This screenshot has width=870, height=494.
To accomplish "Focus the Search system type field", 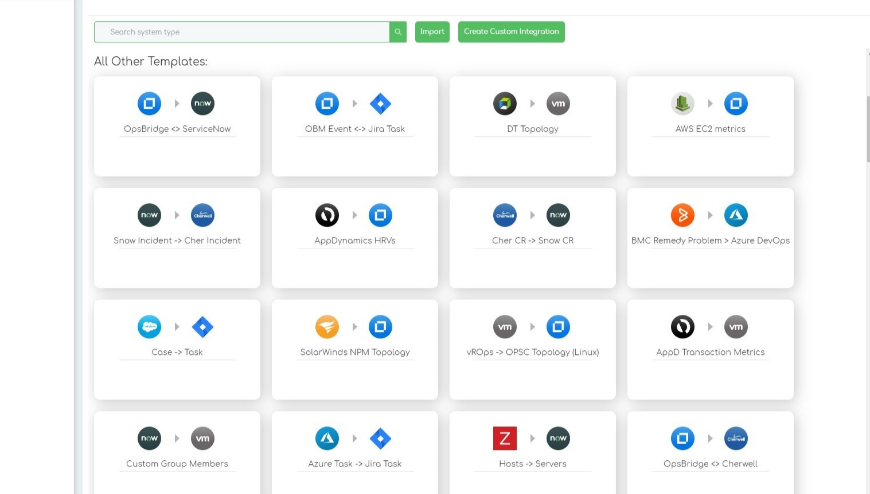I will click(242, 32).
